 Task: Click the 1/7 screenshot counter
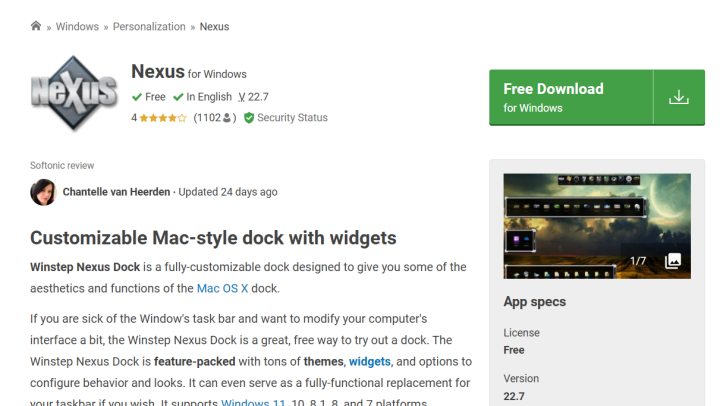pyautogui.click(x=638, y=261)
